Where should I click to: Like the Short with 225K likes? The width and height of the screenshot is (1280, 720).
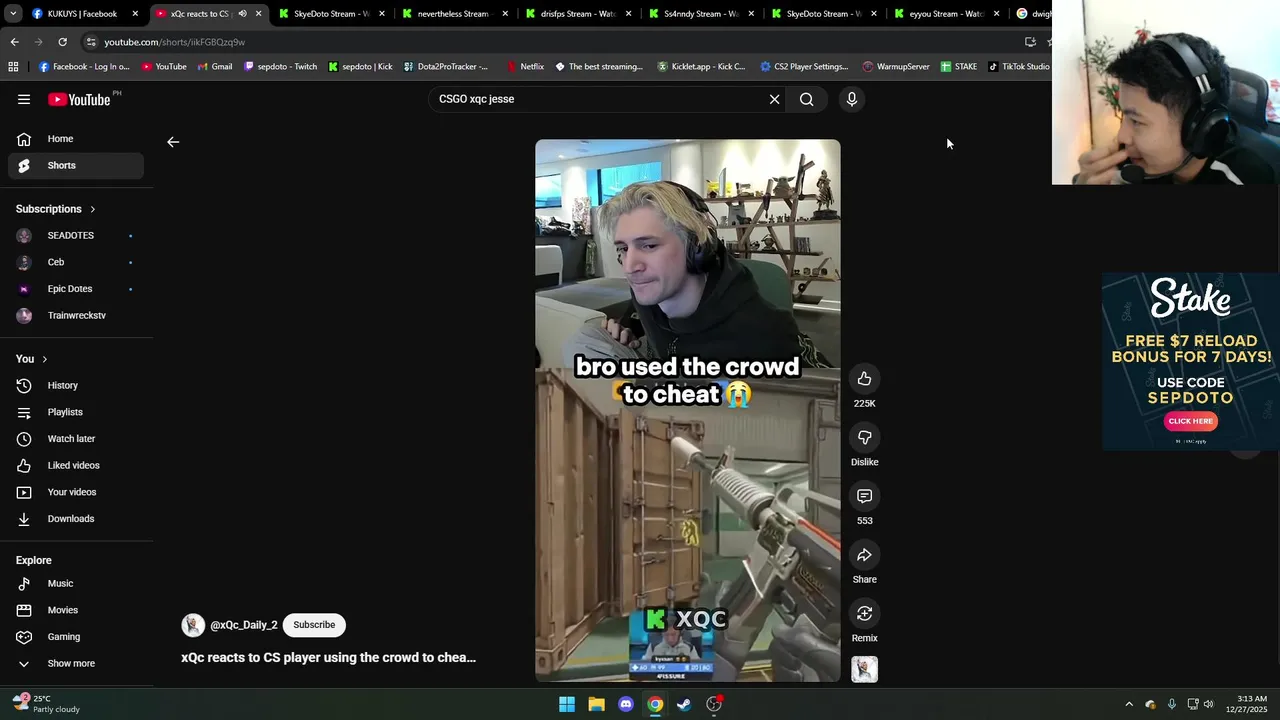864,378
